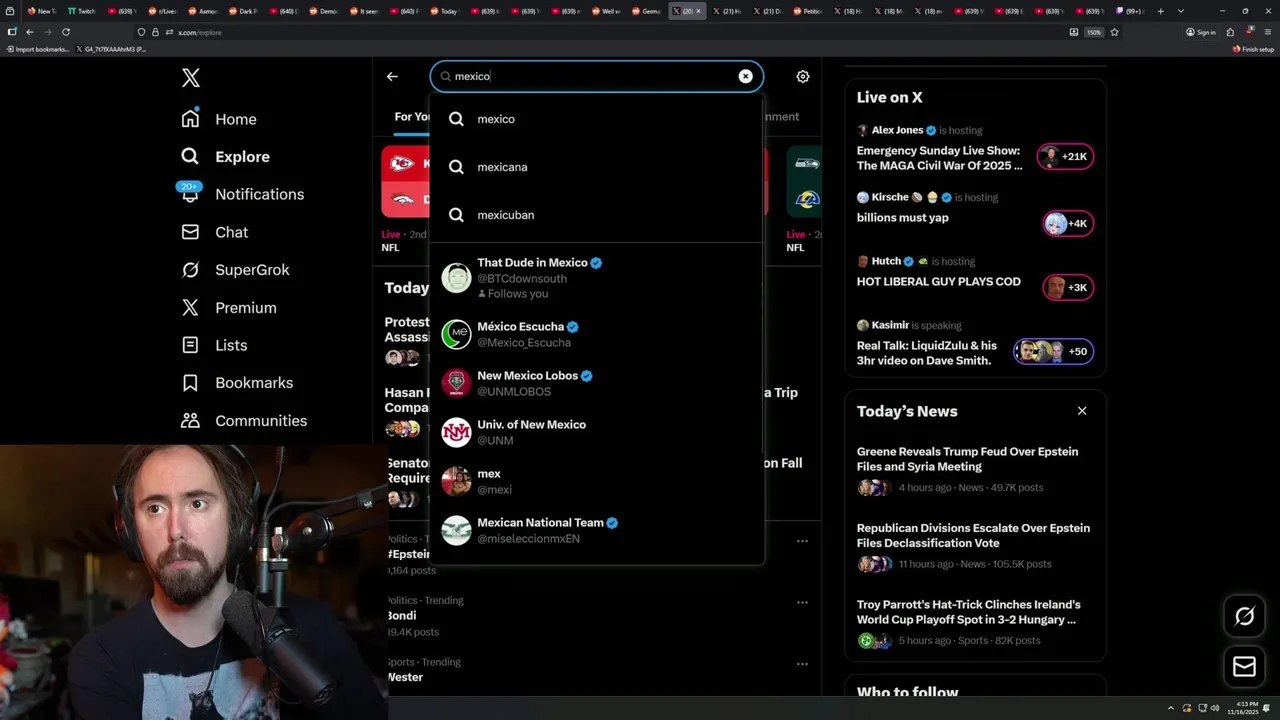Click the That Dude in Mexico avatar
The width and height of the screenshot is (1280, 720).
(456, 278)
